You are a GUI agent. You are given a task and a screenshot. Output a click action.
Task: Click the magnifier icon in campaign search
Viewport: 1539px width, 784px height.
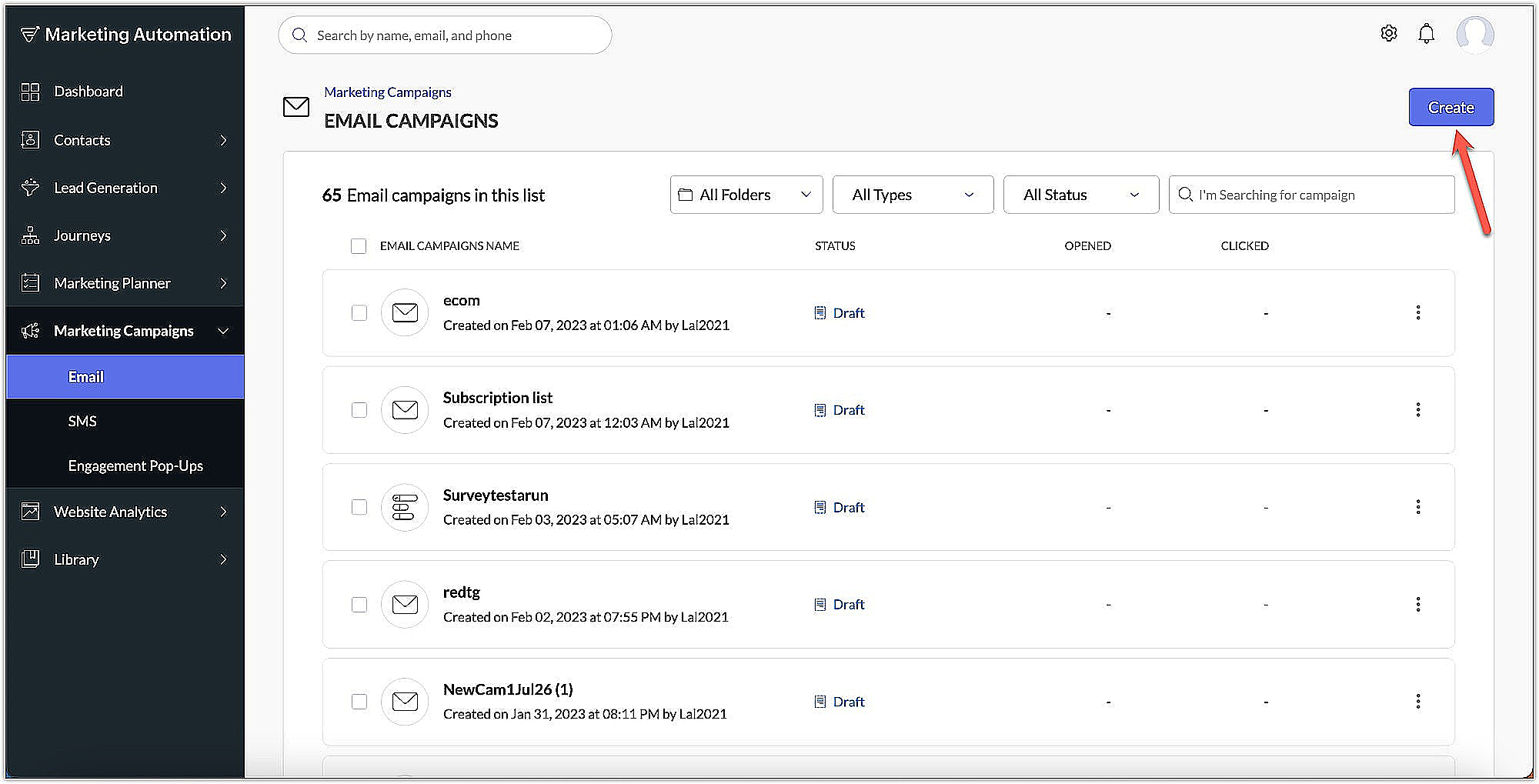tap(1185, 195)
